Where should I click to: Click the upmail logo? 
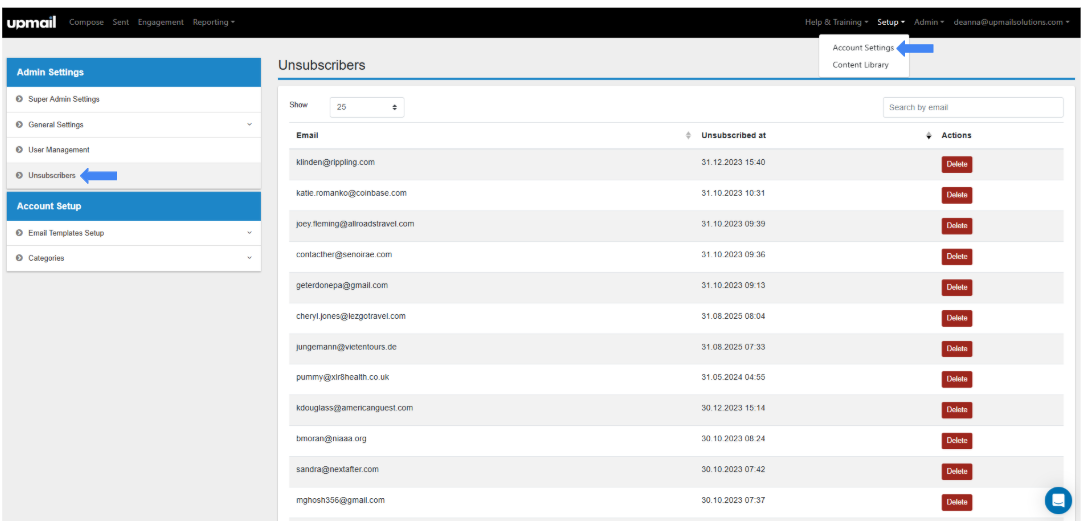[32, 23]
